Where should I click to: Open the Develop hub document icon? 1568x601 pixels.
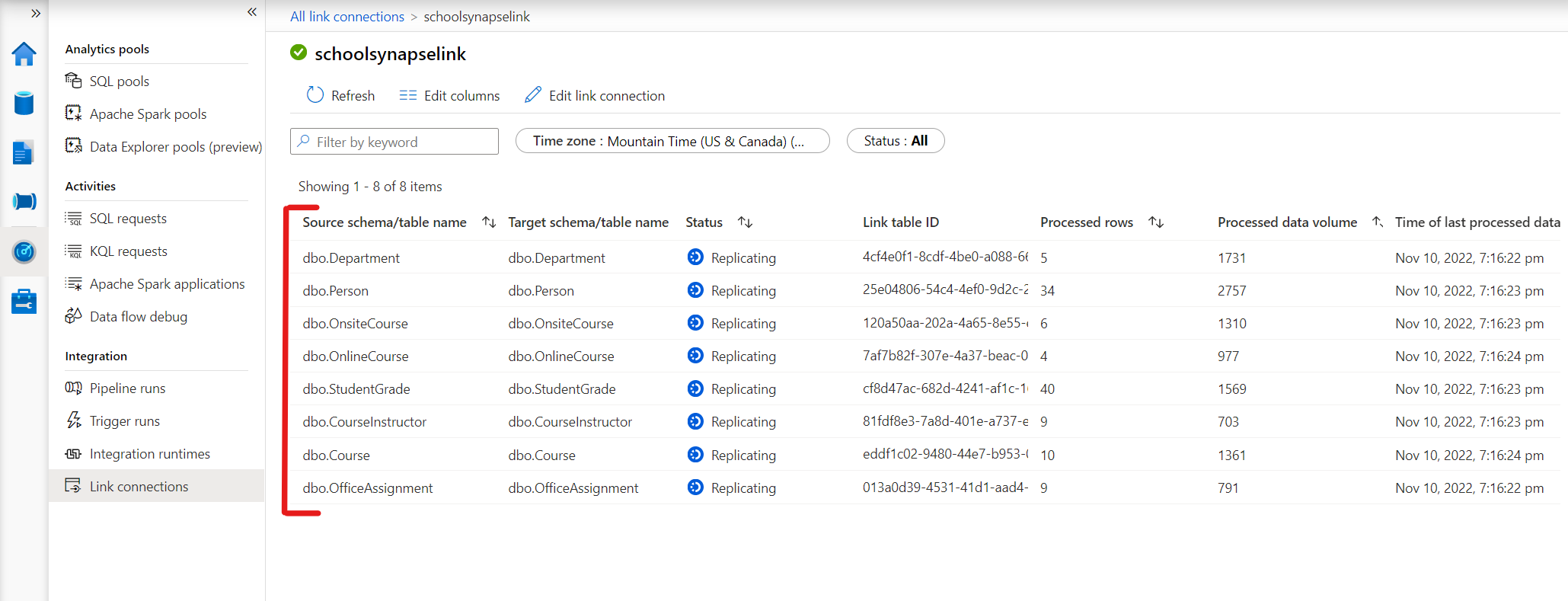[x=24, y=152]
